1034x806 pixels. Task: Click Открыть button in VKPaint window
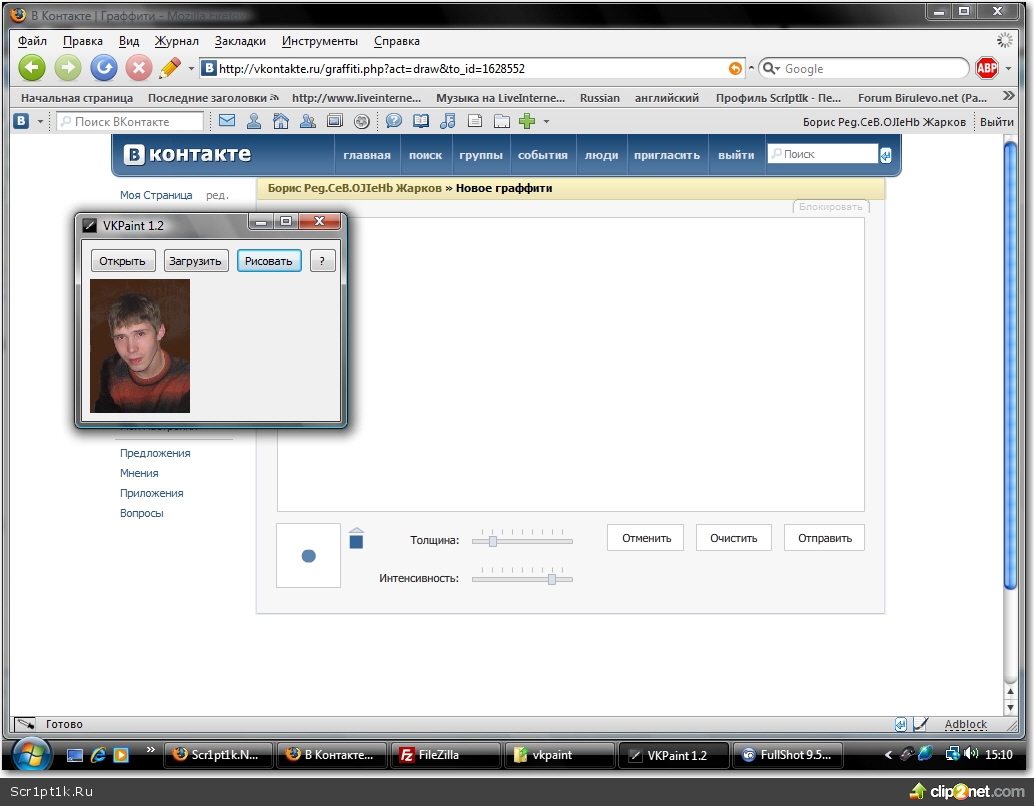tap(122, 261)
